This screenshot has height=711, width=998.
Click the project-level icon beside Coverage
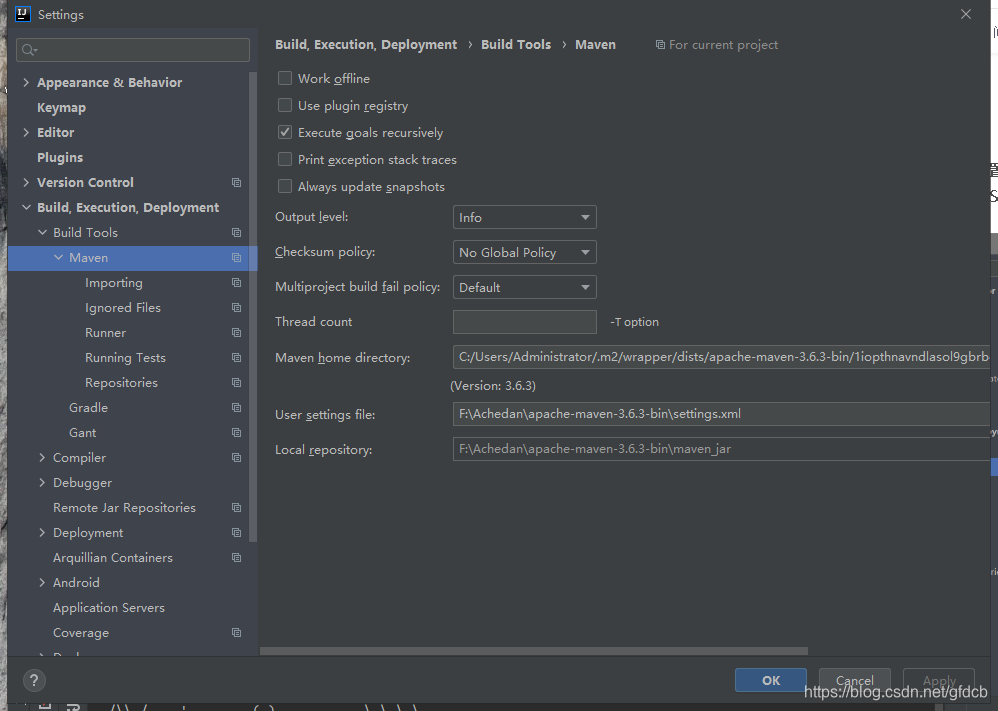coord(237,633)
